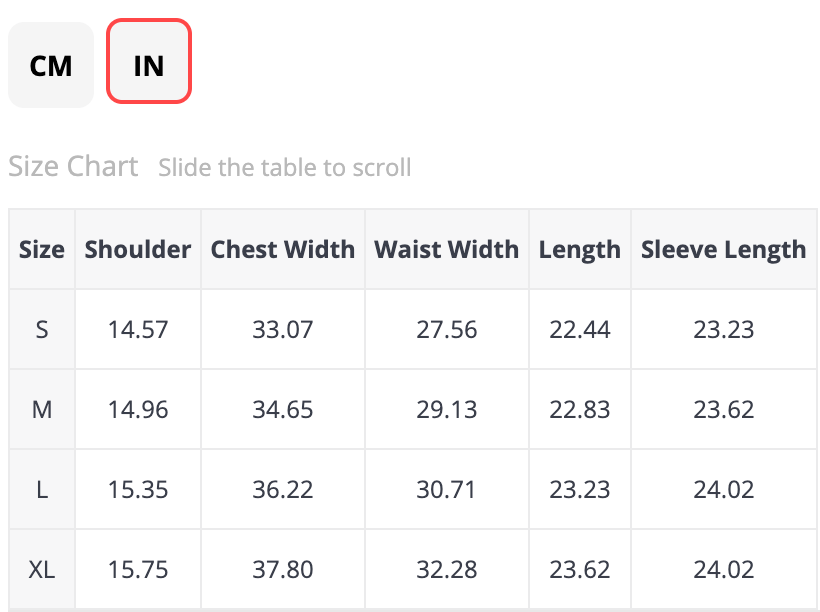Switch size units to CM
820x612 pixels.
[51, 66]
